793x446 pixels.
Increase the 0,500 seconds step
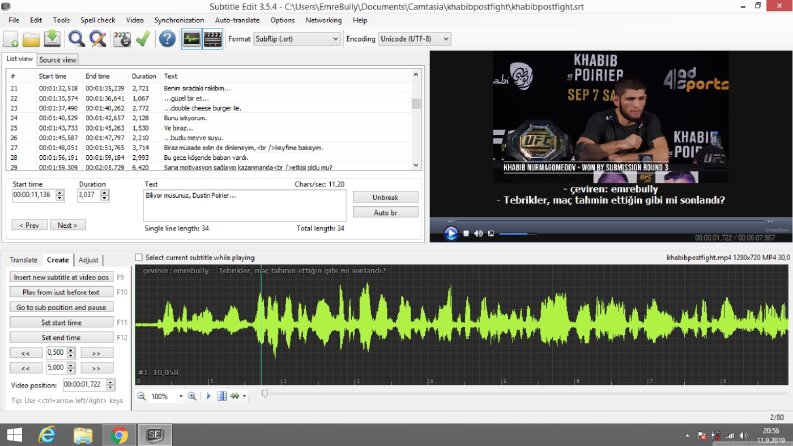tap(71, 350)
